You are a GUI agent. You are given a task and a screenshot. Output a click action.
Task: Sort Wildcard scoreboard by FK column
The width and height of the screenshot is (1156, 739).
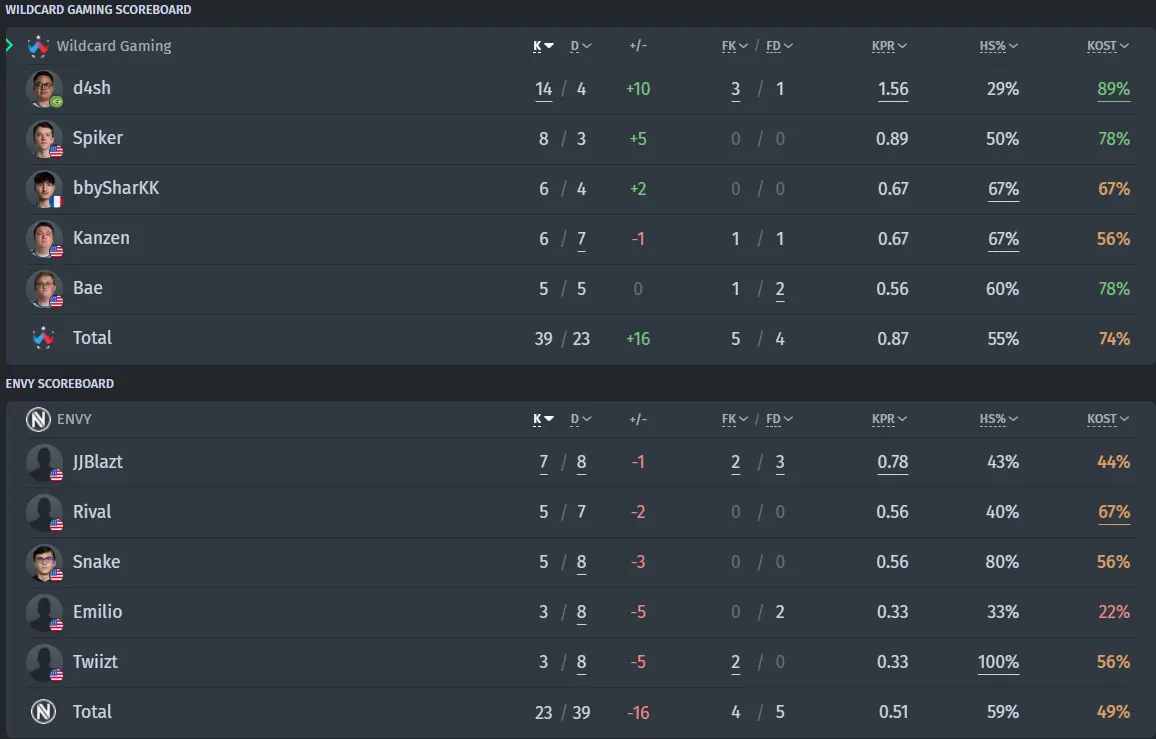(735, 46)
